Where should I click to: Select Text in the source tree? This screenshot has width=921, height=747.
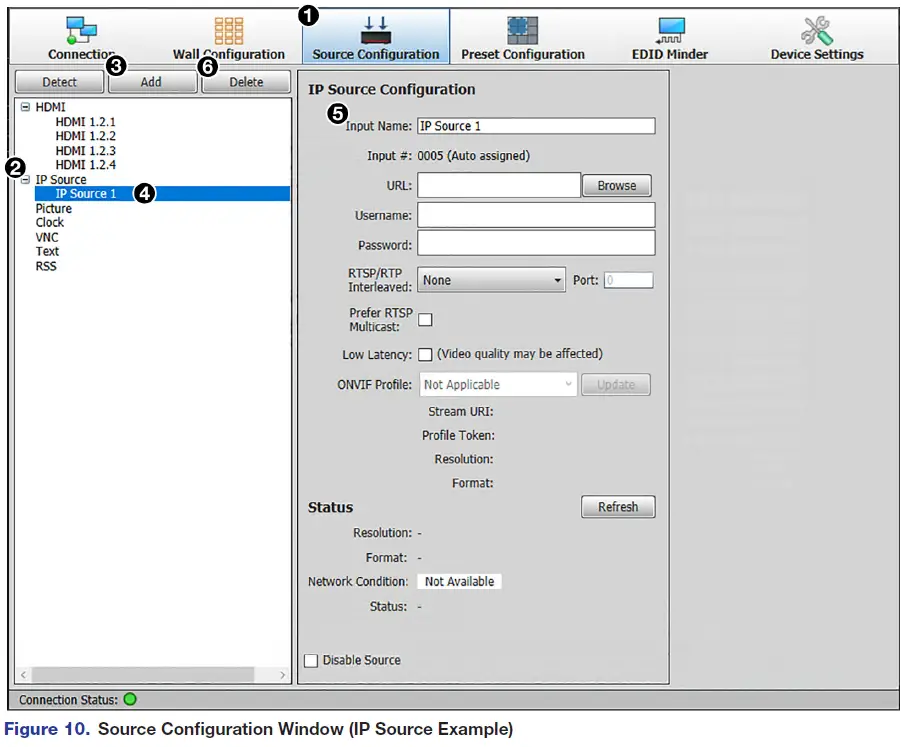(47, 251)
